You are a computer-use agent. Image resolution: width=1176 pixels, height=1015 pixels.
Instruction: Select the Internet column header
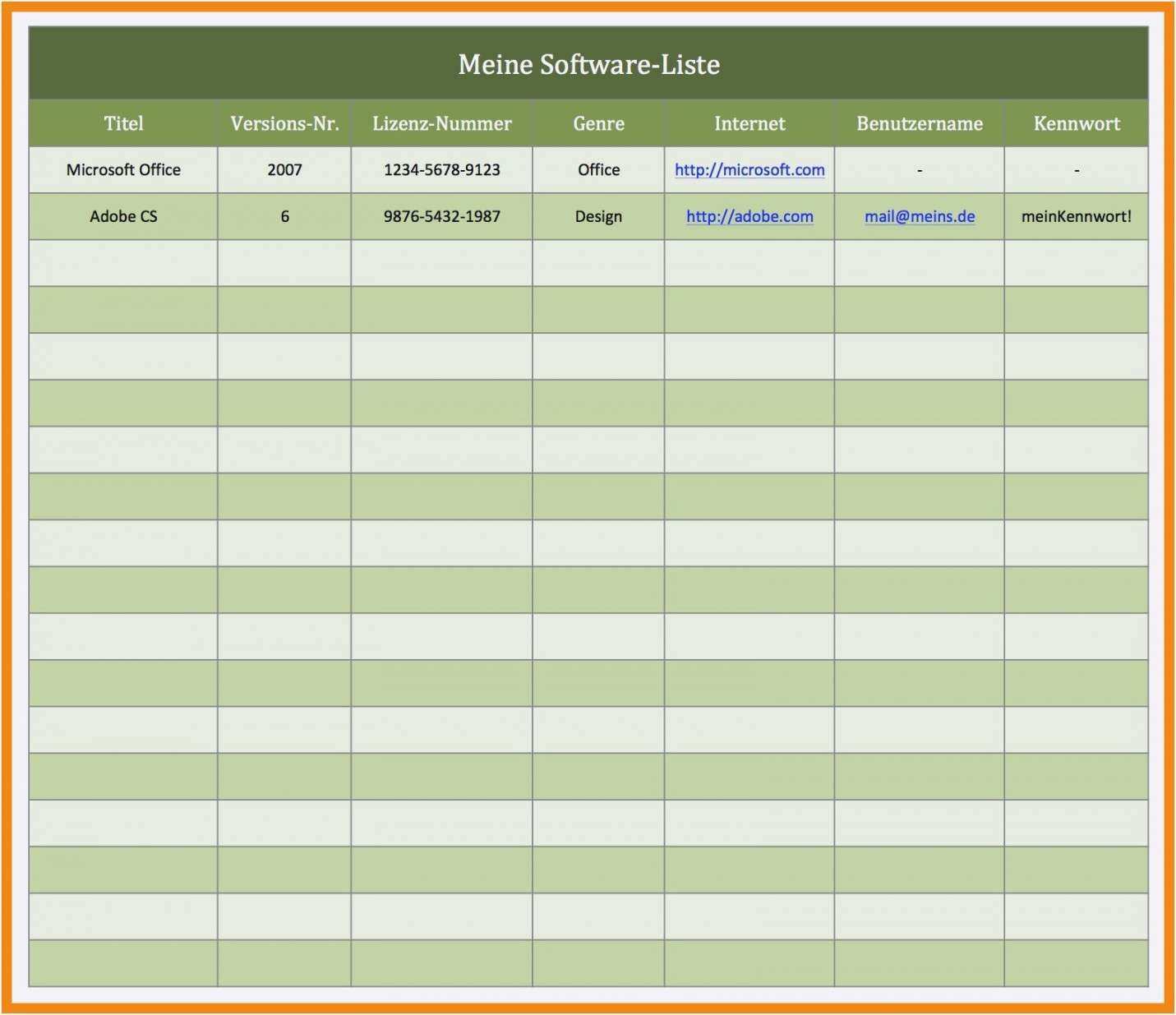pyautogui.click(x=749, y=124)
